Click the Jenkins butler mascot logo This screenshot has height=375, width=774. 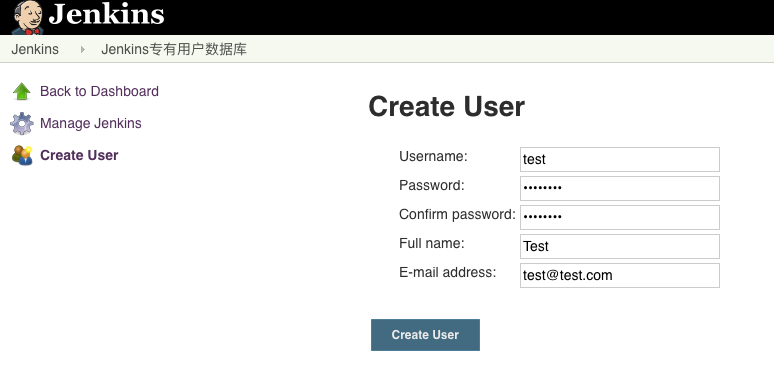(28, 18)
